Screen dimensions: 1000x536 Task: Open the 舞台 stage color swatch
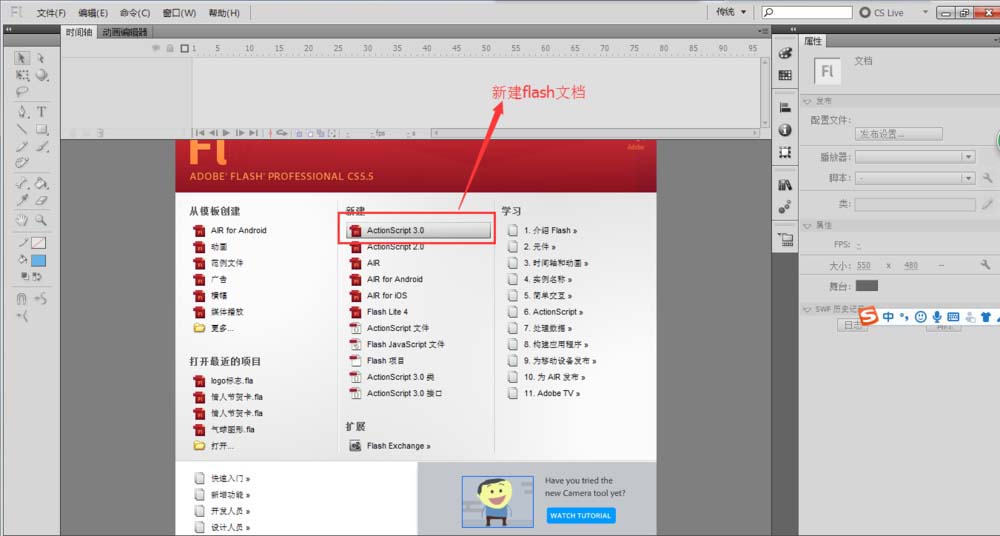click(867, 286)
